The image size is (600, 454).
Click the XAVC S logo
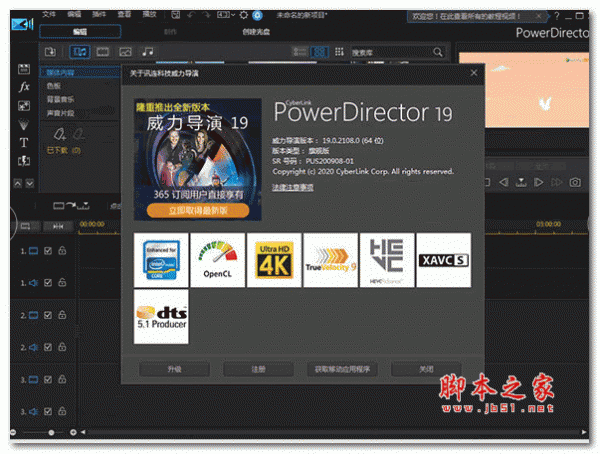(x=443, y=260)
